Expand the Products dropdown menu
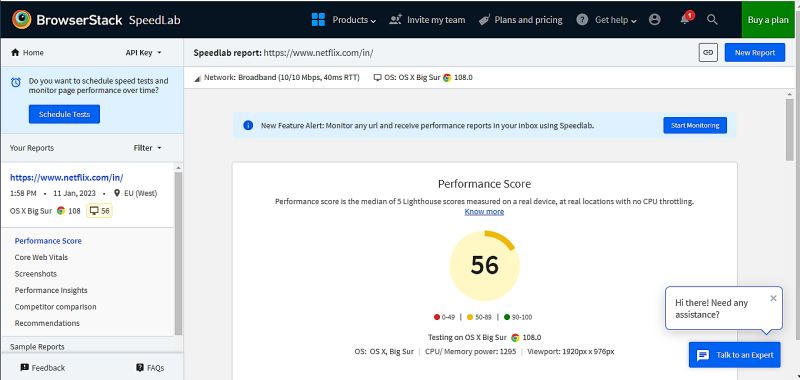 point(354,20)
